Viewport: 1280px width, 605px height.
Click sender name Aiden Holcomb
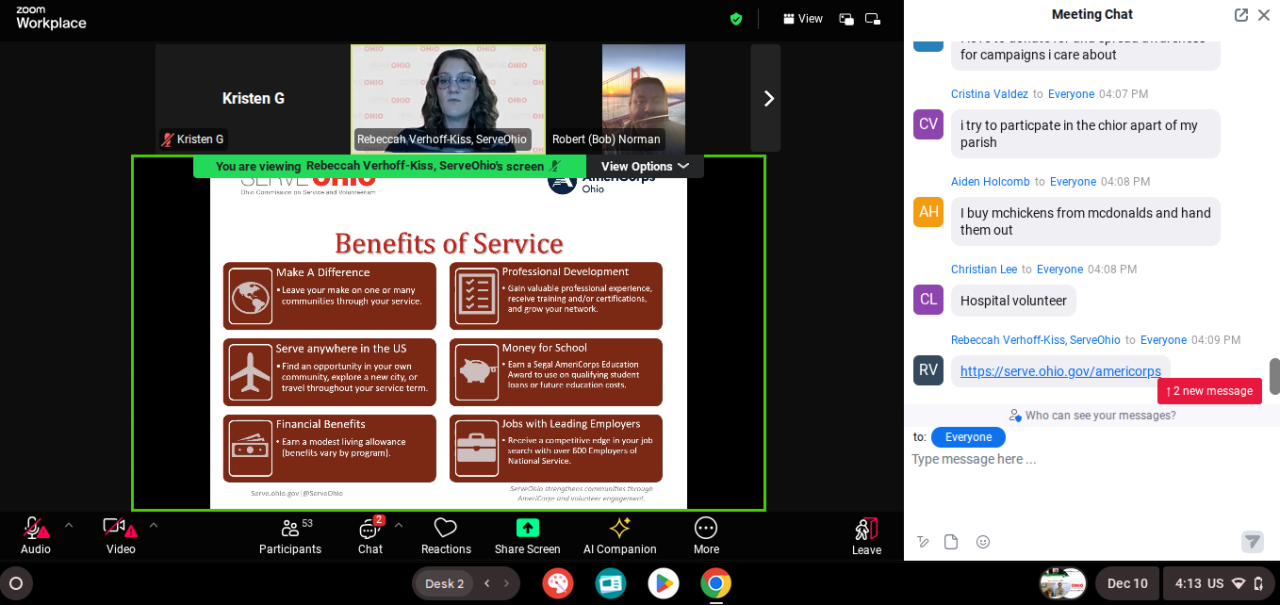click(x=990, y=182)
